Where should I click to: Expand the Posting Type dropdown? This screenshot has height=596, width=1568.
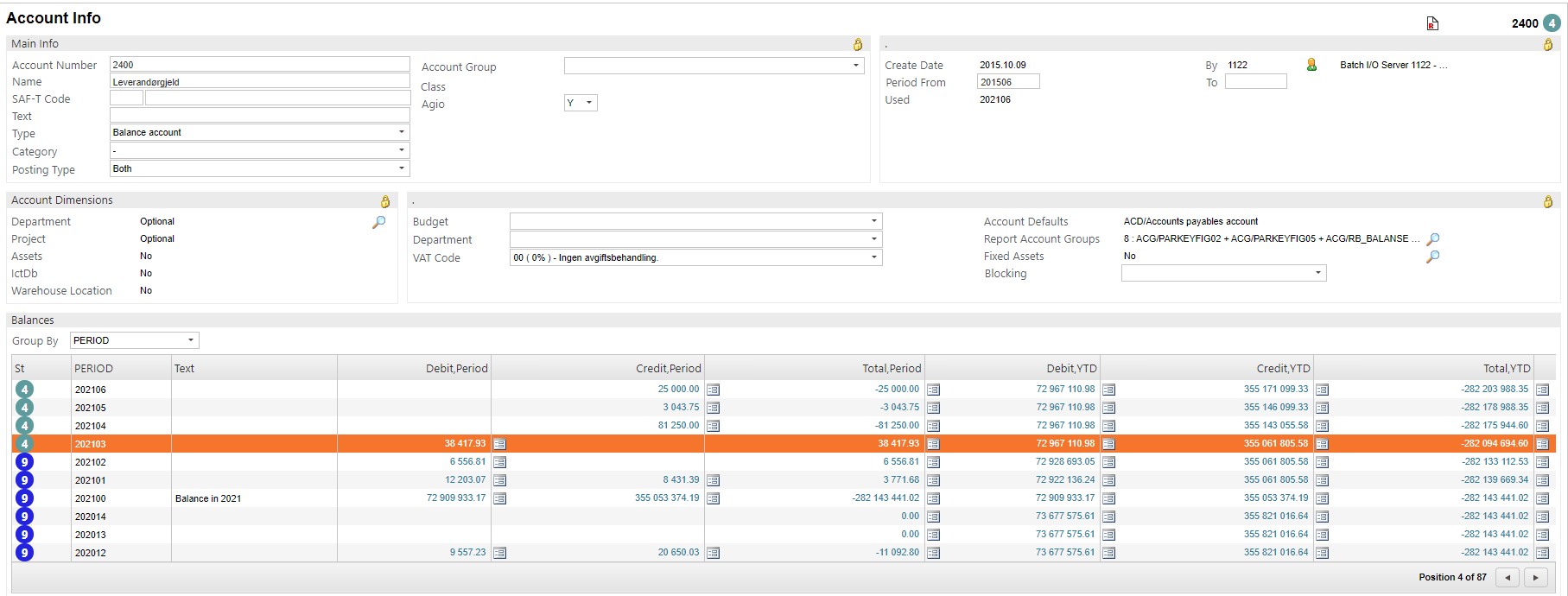pos(401,168)
